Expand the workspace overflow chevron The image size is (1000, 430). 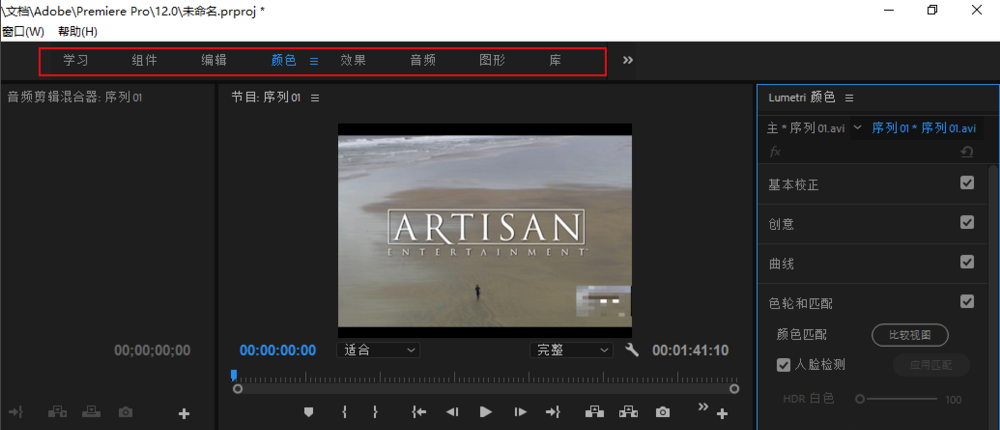click(628, 60)
